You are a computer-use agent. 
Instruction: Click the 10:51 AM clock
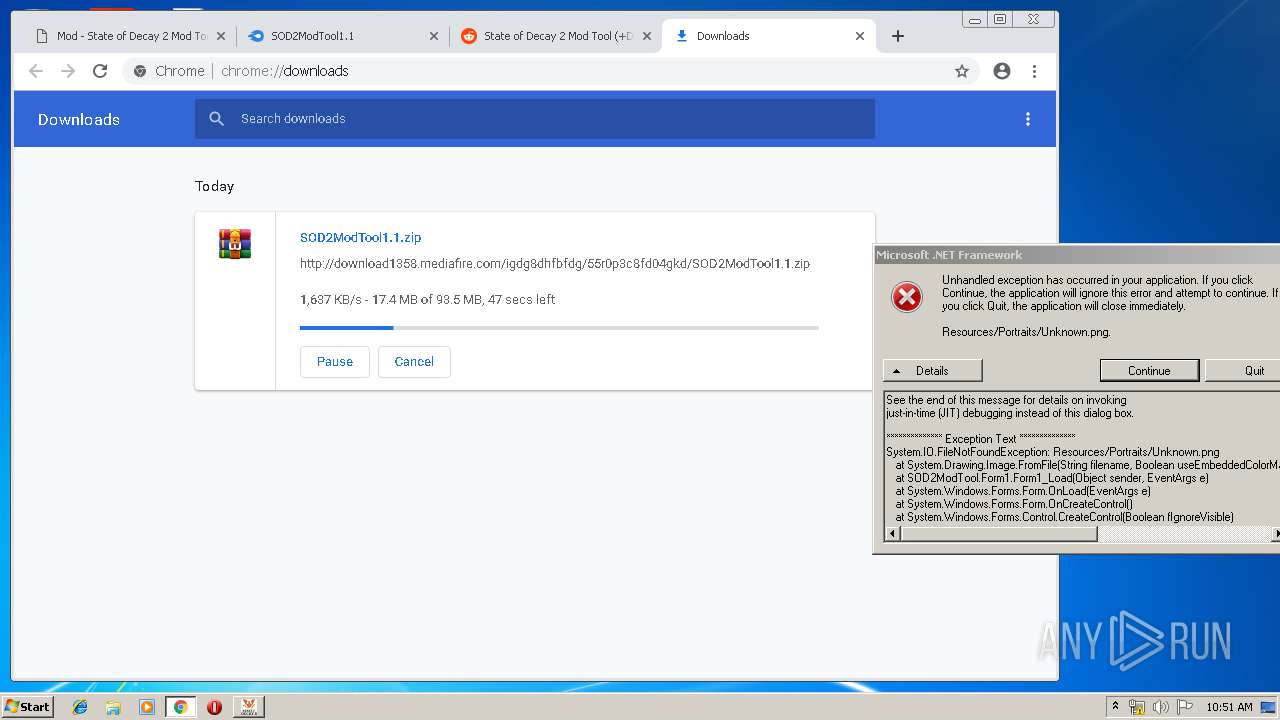pos(1229,707)
